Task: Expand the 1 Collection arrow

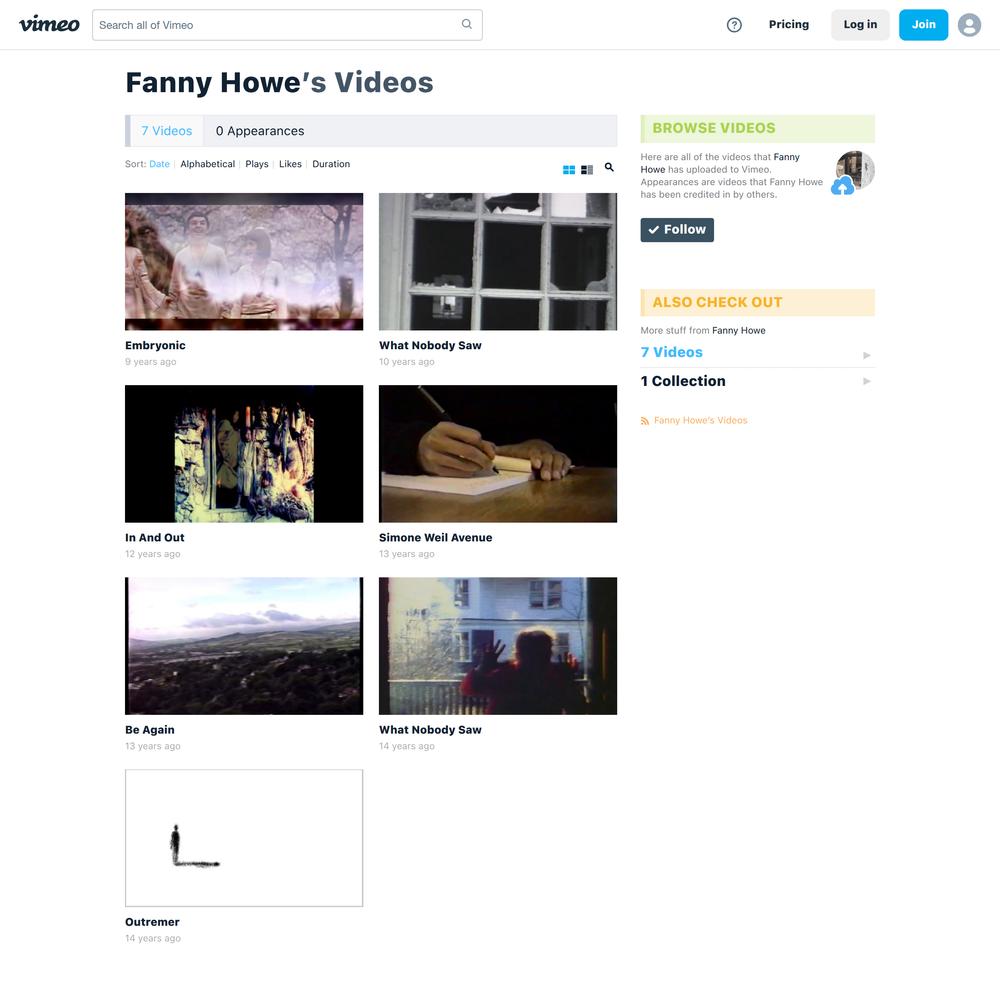Action: (x=867, y=381)
